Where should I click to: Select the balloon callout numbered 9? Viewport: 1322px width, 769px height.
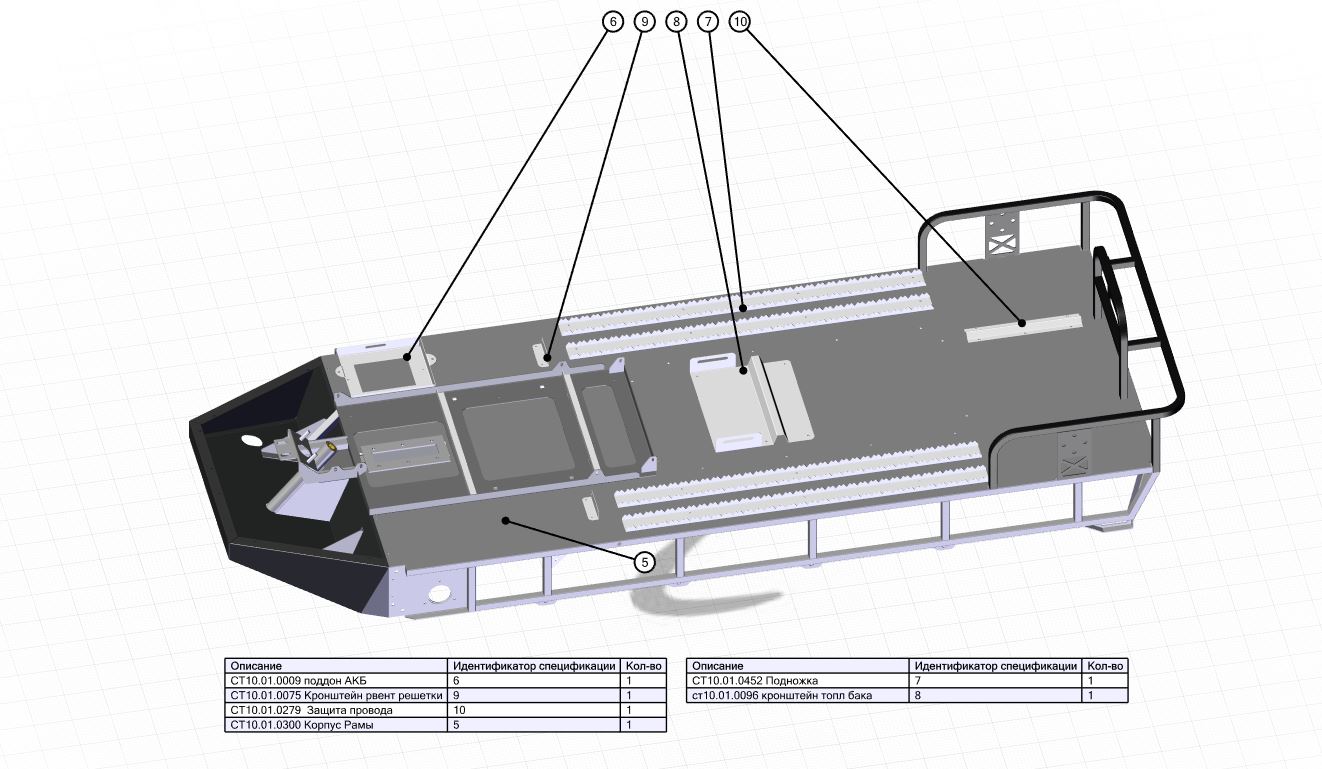pos(644,20)
